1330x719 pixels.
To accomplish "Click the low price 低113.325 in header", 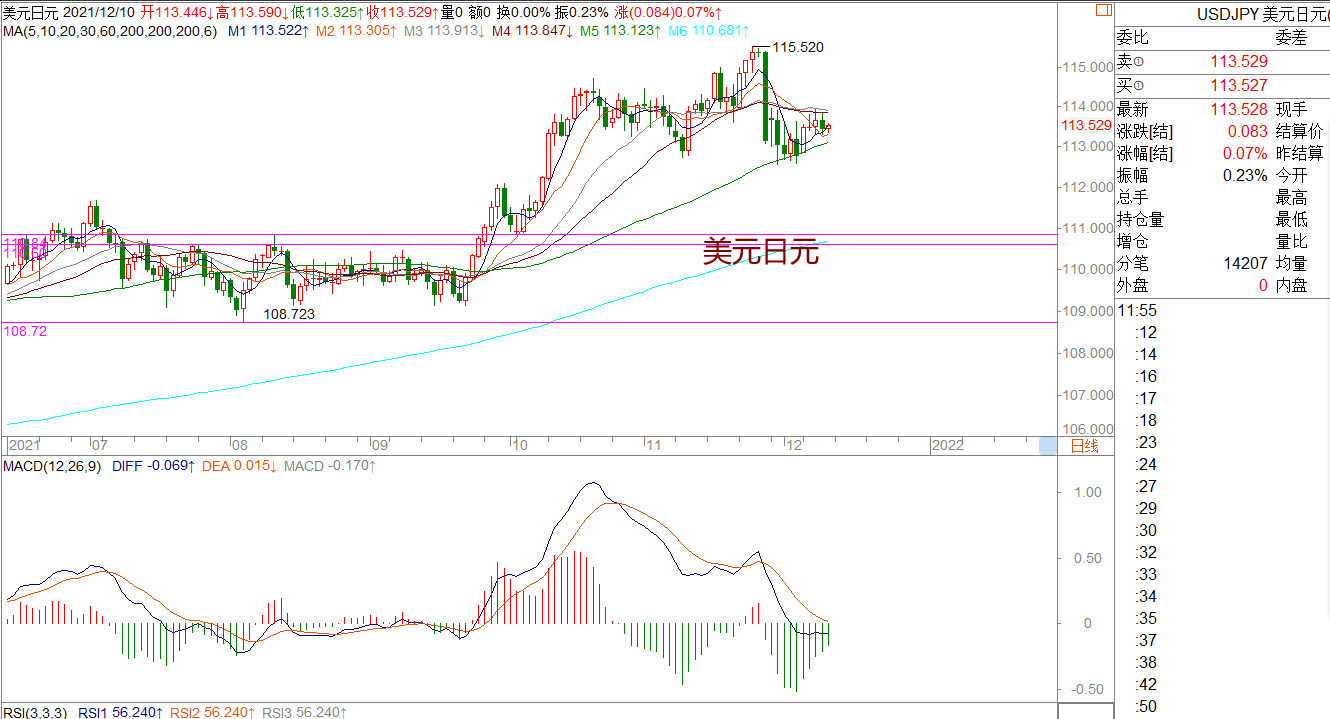I will (x=327, y=12).
